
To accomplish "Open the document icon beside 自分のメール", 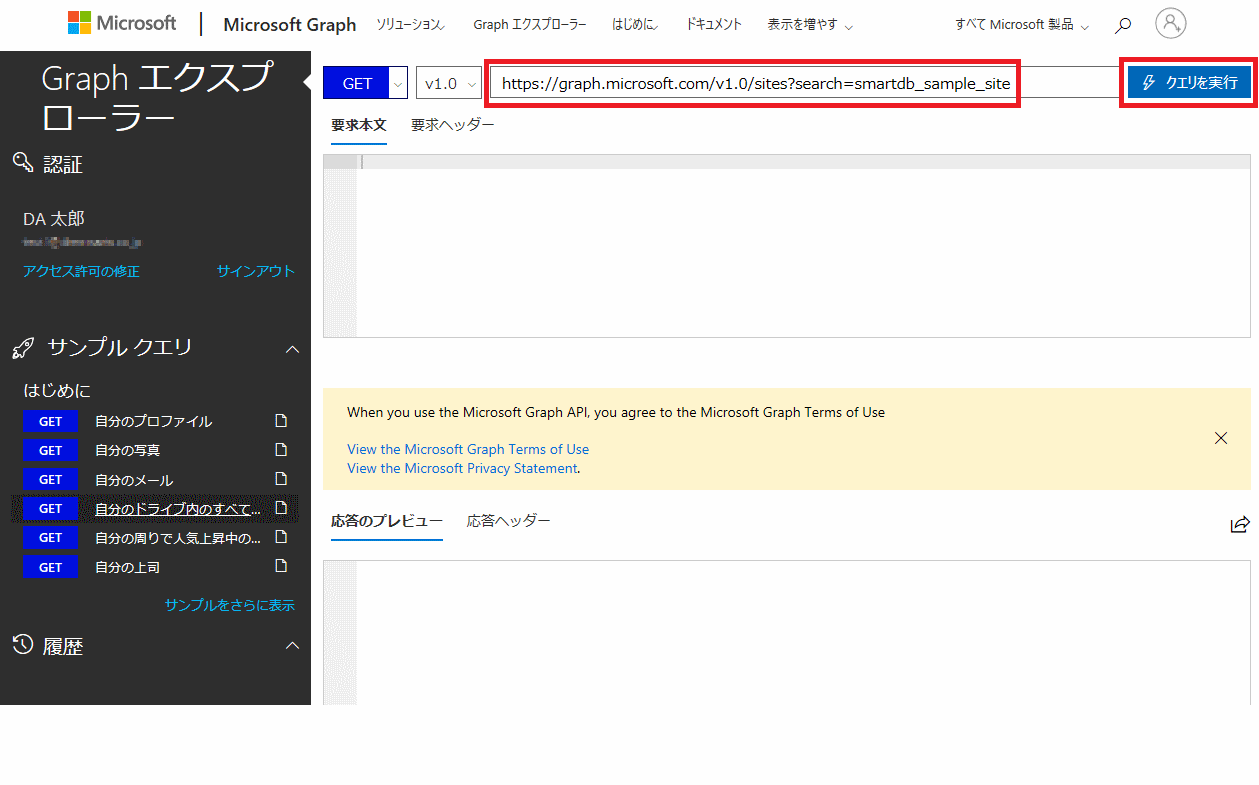I will coord(281,479).
